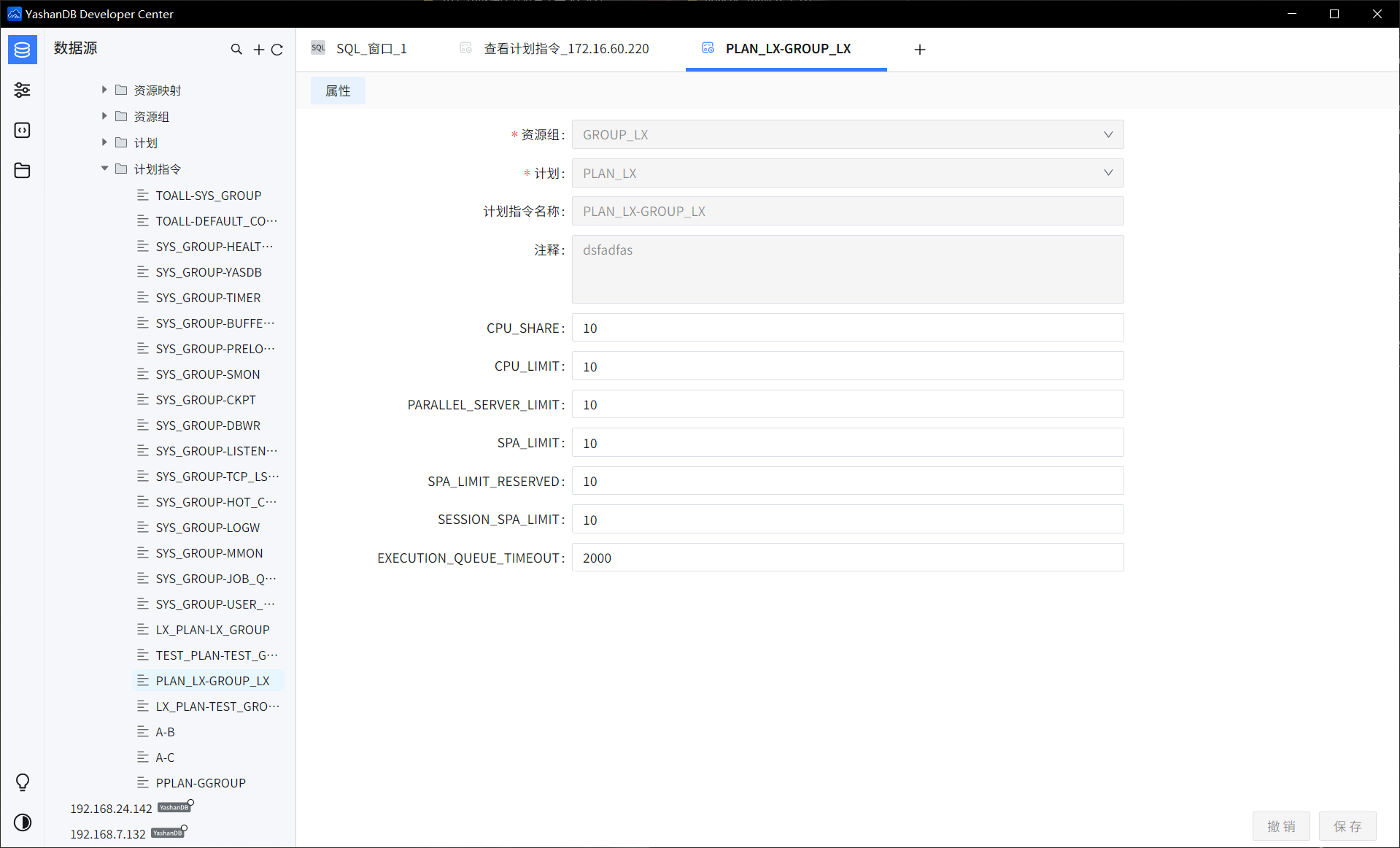
Task: Click the list icon beside TOALL-SYS_GROUP
Action: [x=143, y=195]
